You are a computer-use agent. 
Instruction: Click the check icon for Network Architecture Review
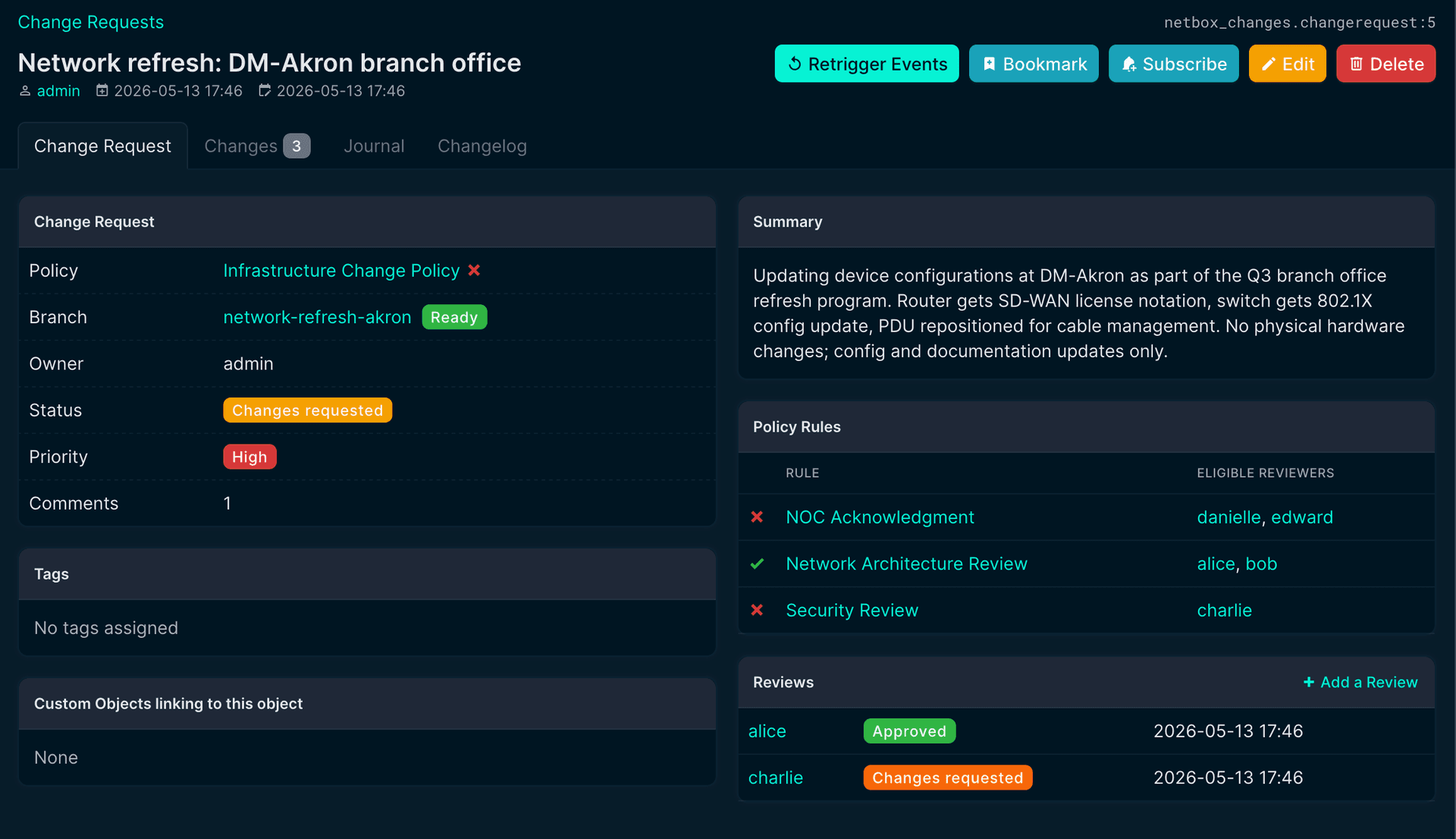[x=757, y=564]
